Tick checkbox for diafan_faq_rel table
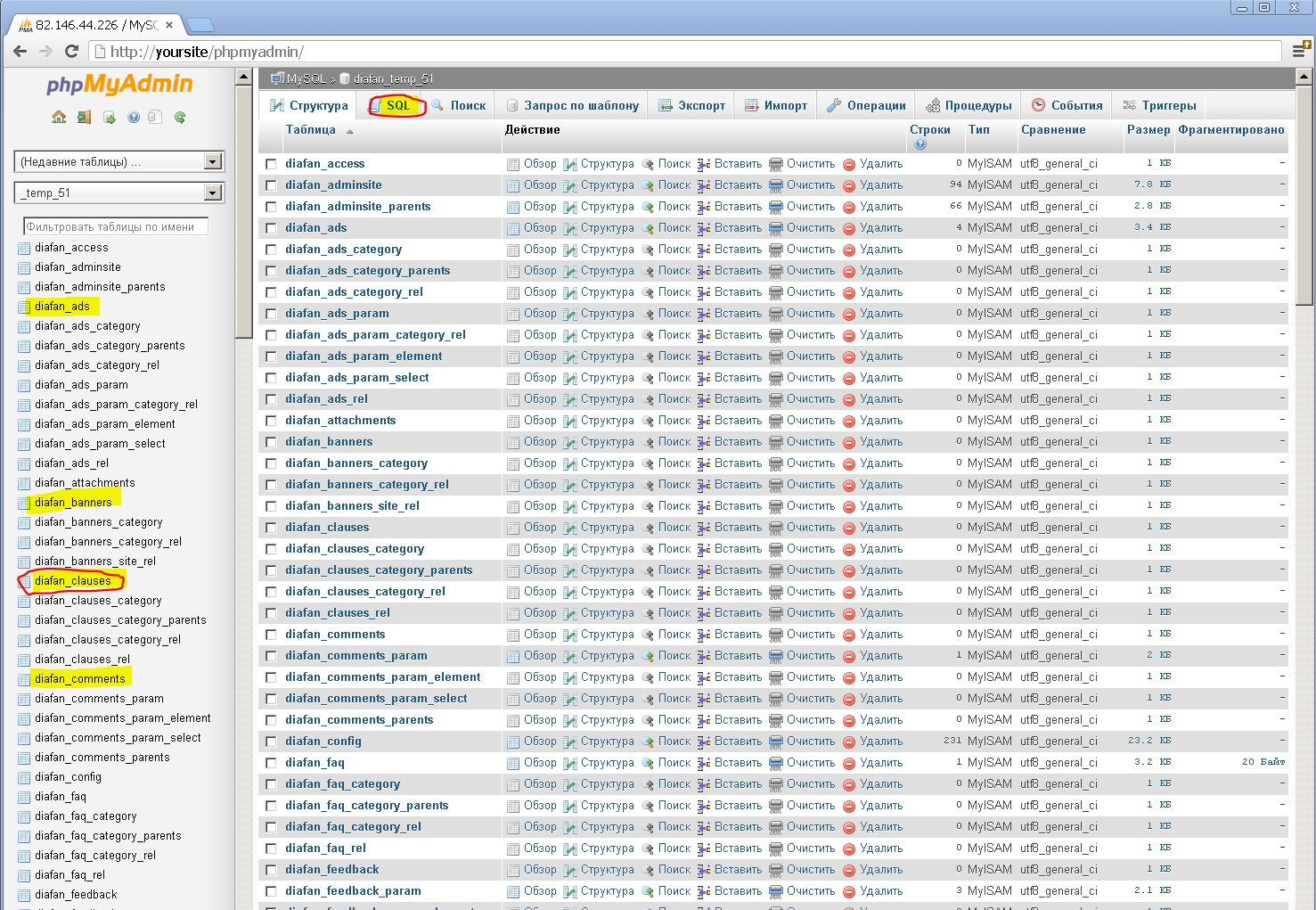Screen dimensions: 1316x910 coord(271,849)
